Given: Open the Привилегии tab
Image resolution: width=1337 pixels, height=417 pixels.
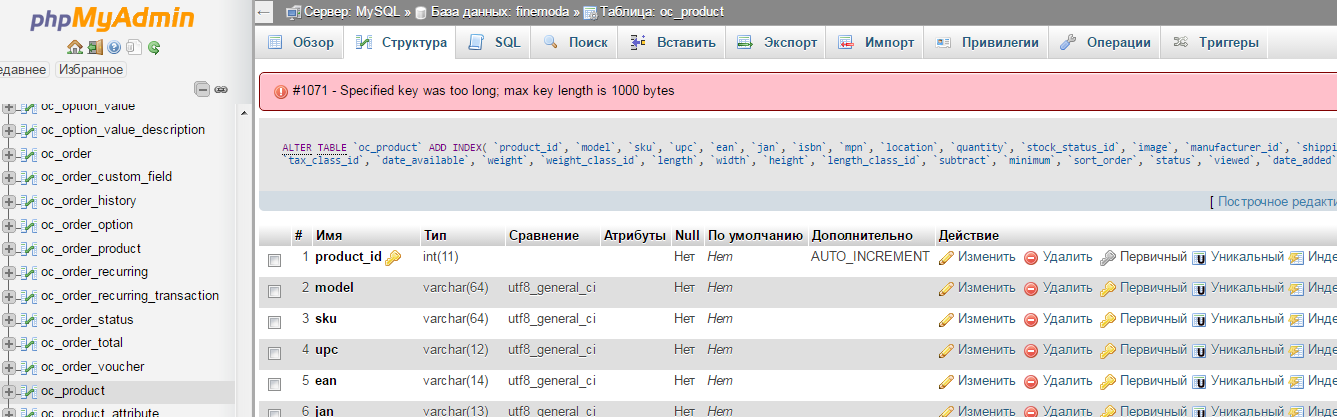Looking at the screenshot, I should pyautogui.click(x=987, y=43).
